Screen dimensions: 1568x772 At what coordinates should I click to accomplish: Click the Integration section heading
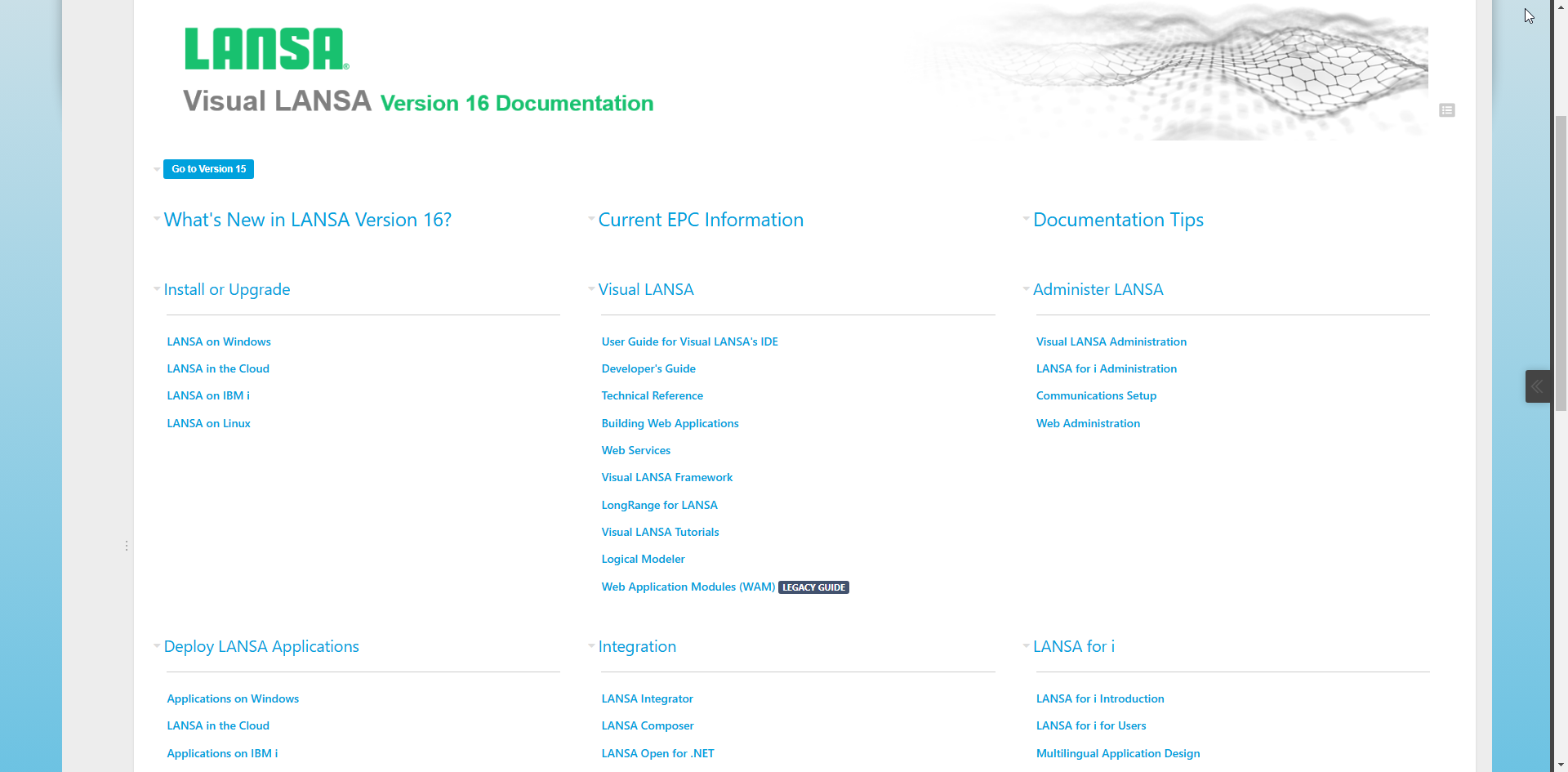(637, 646)
